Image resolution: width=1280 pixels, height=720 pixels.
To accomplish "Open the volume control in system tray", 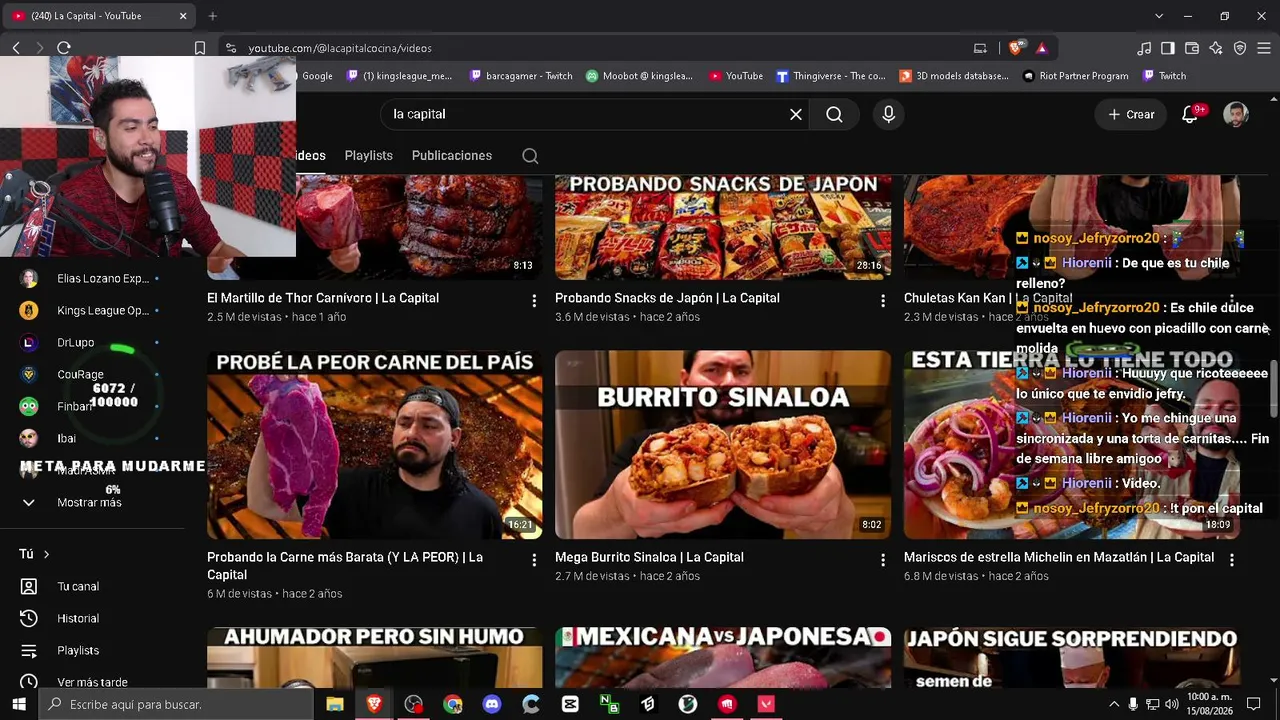I will pos(1171,704).
